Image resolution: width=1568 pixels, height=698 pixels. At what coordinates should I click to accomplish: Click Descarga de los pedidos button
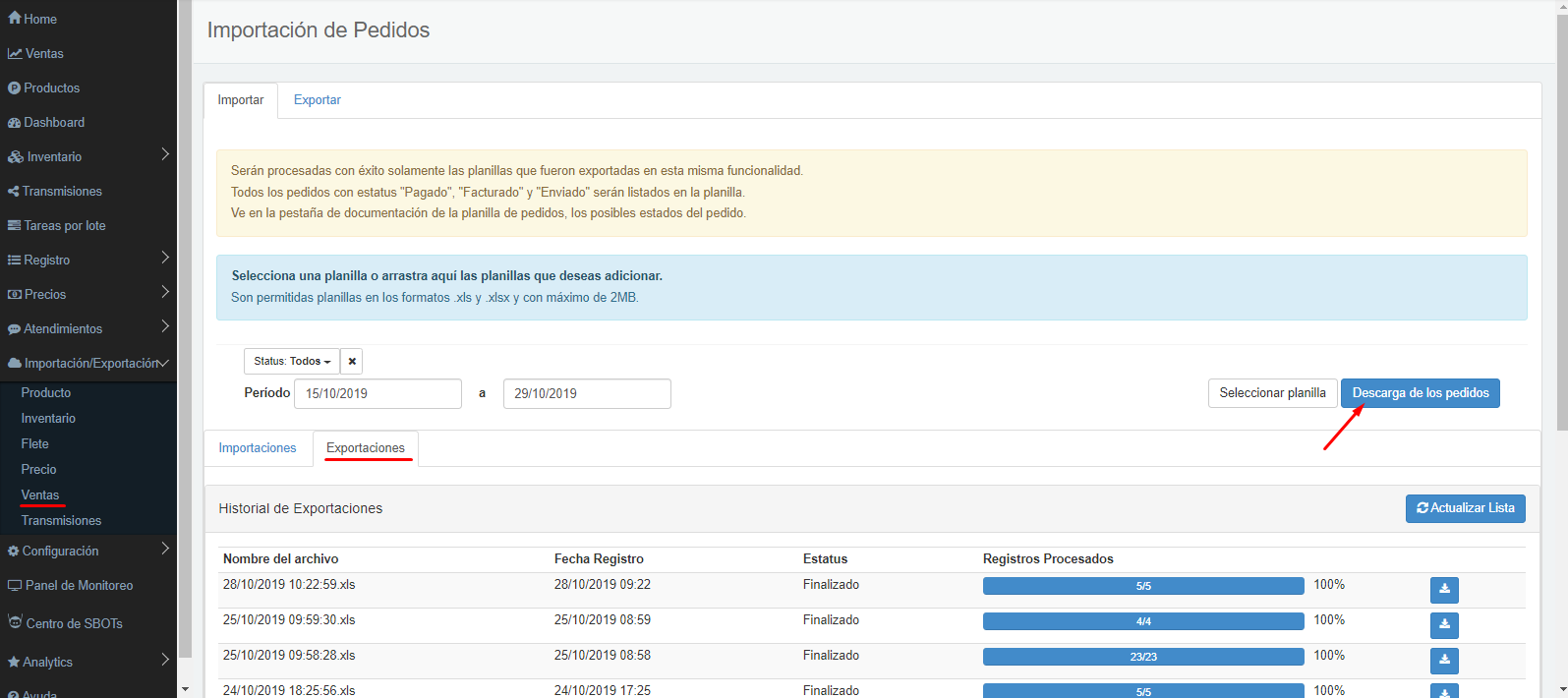pyautogui.click(x=1421, y=393)
